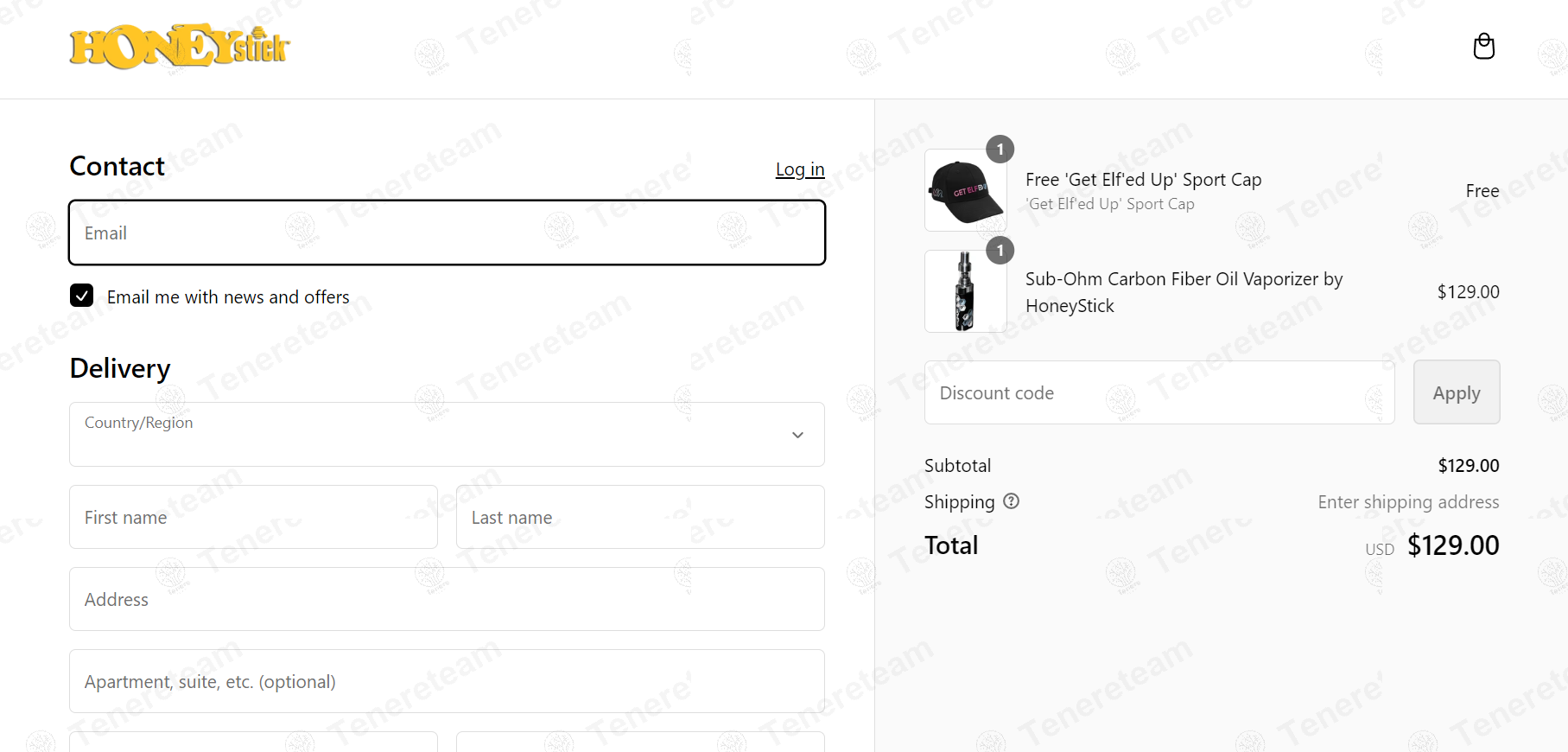This screenshot has height=752, width=1568.
Task: Open the shopping bag cart icon
Action: 1483,47
